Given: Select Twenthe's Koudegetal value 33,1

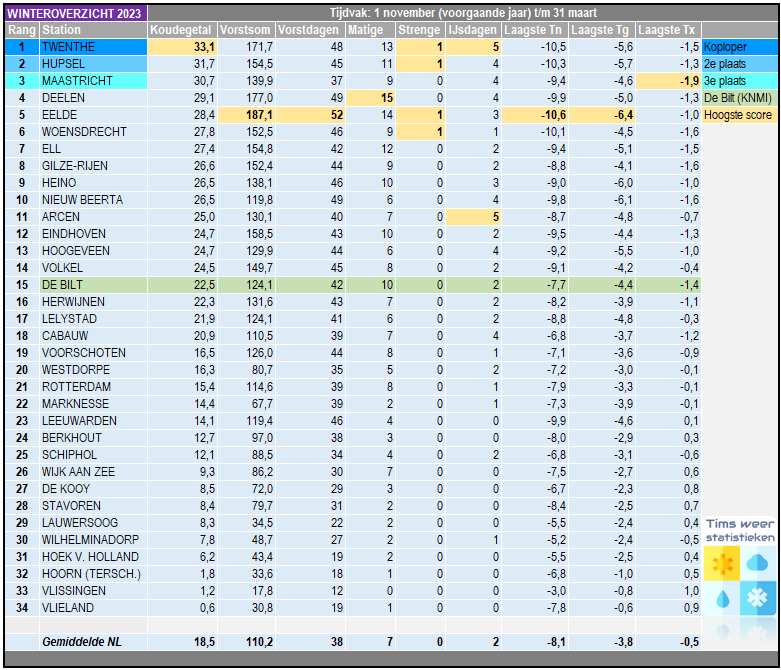Looking at the screenshot, I should pos(182,47).
